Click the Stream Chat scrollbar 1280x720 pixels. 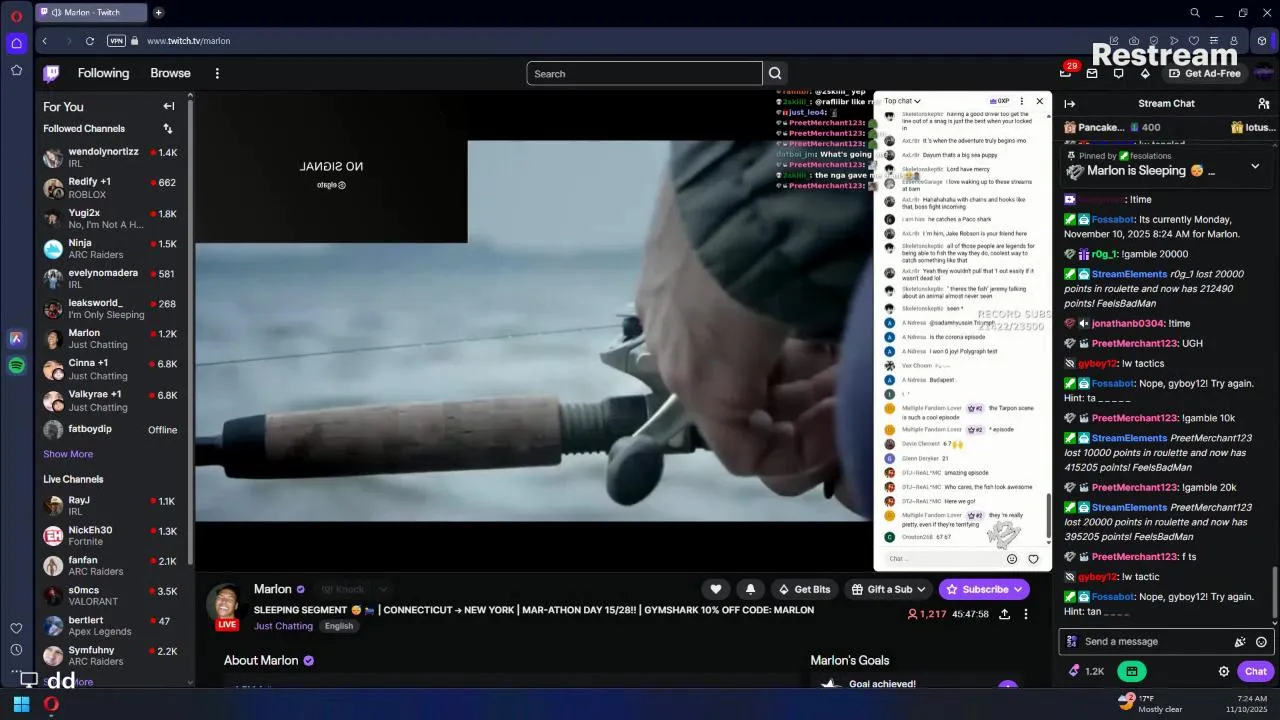tap(1275, 592)
